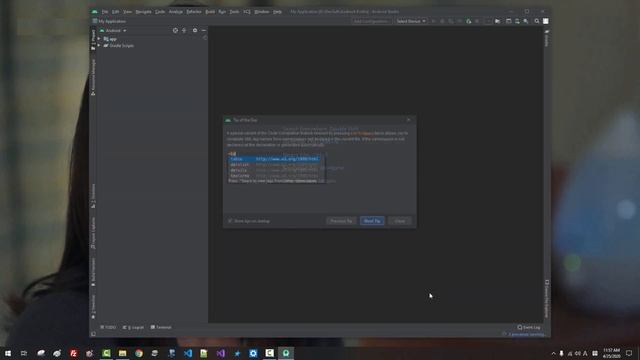This screenshot has height=360, width=640.
Task: Click the processes running status text
Action: click(x=527, y=334)
